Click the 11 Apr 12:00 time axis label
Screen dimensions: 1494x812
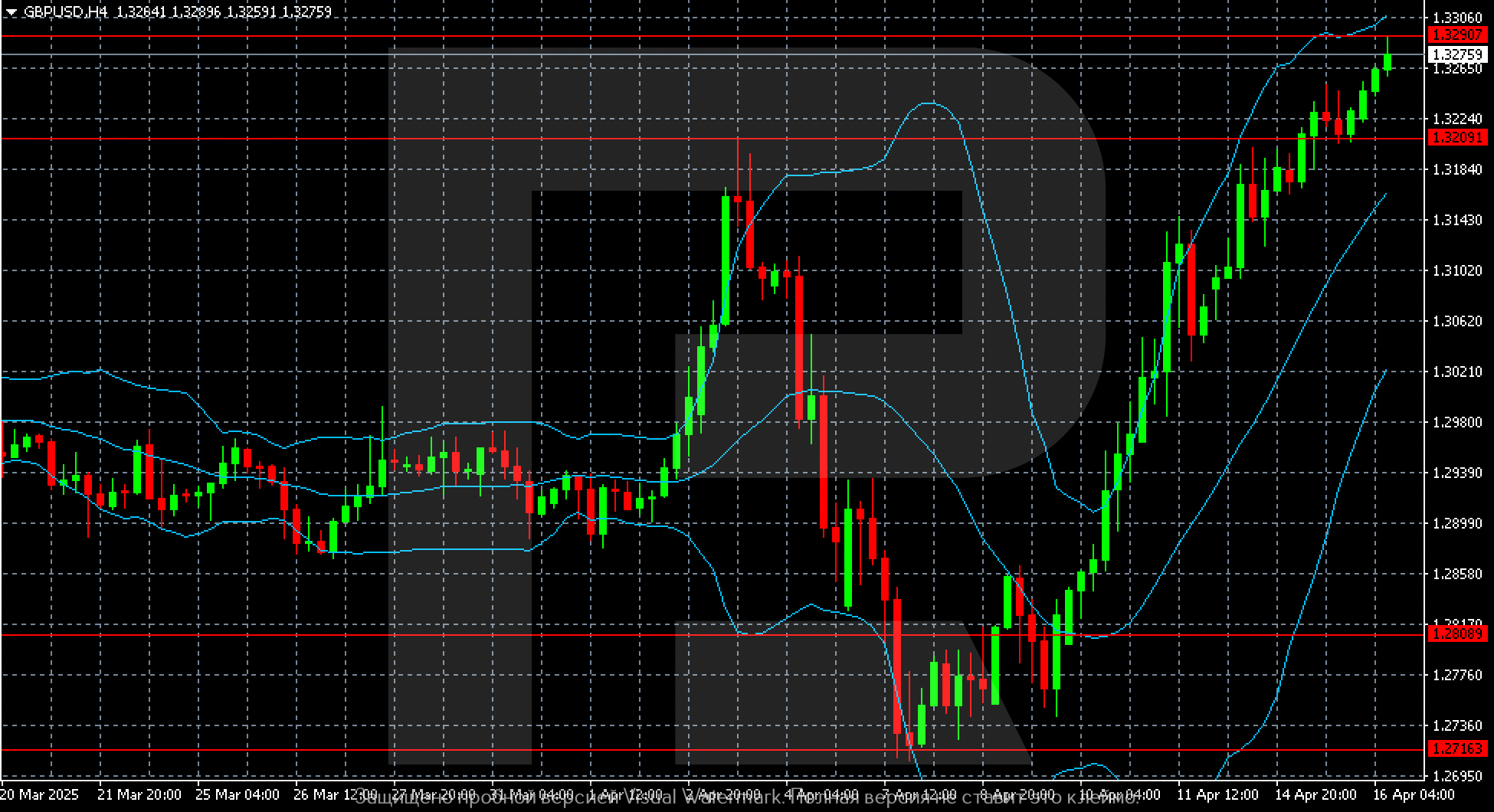pos(1217,794)
